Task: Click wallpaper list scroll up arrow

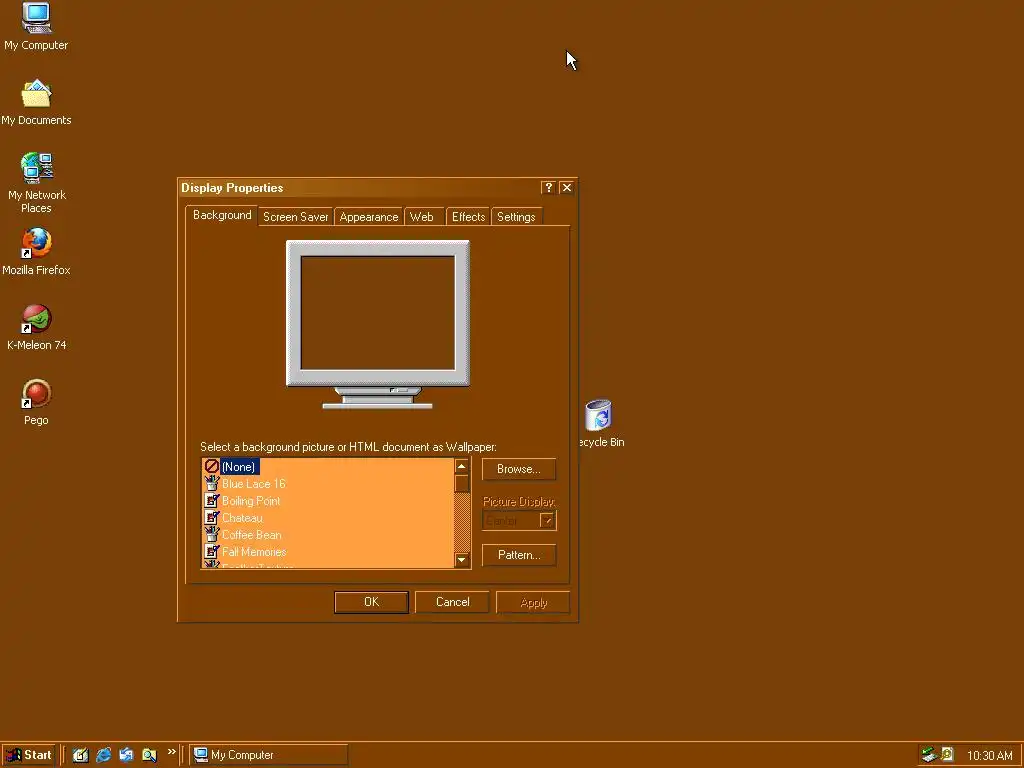Action: point(462,466)
